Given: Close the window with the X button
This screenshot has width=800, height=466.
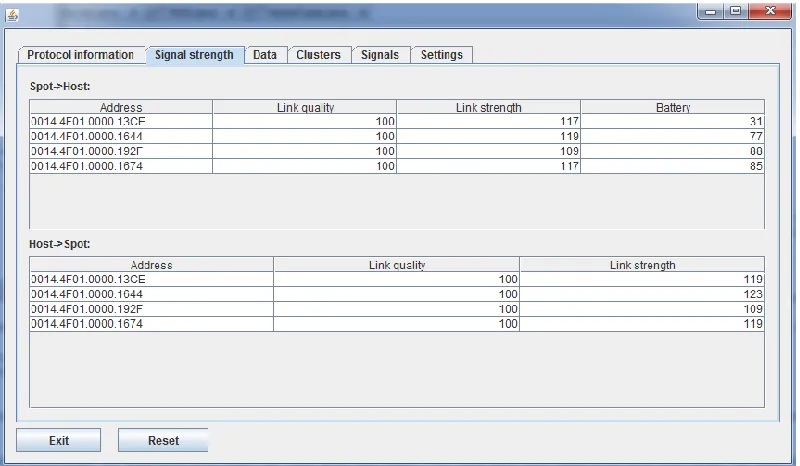Looking at the screenshot, I should (770, 11).
